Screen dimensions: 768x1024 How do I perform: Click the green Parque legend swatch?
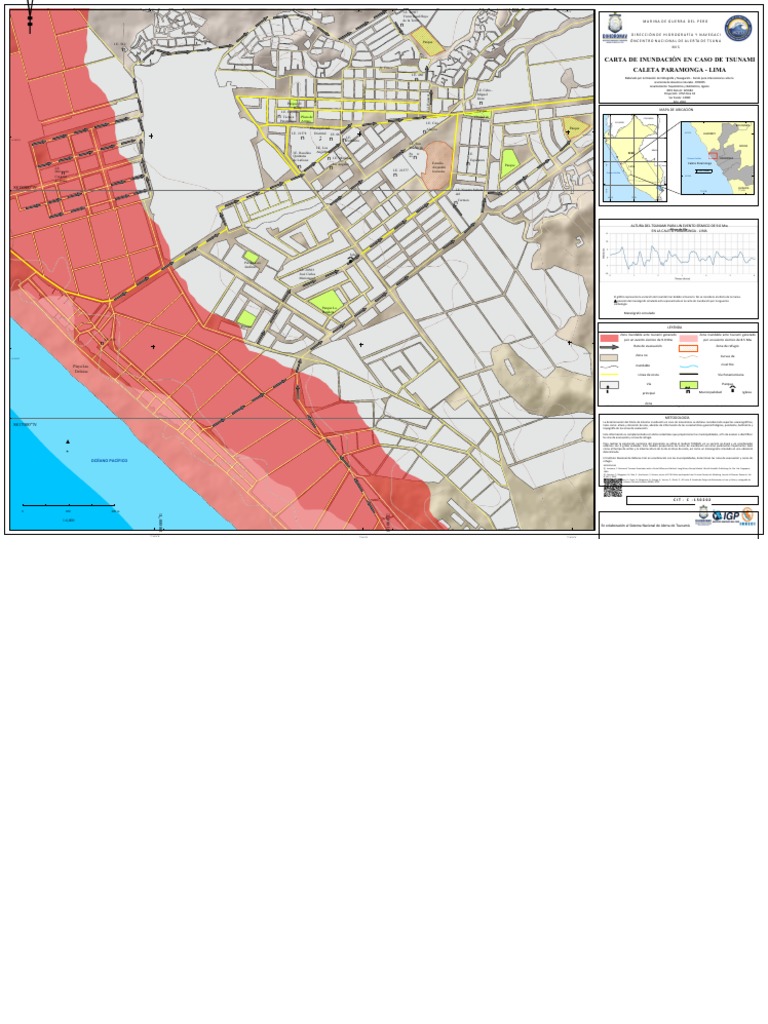[x=689, y=385]
